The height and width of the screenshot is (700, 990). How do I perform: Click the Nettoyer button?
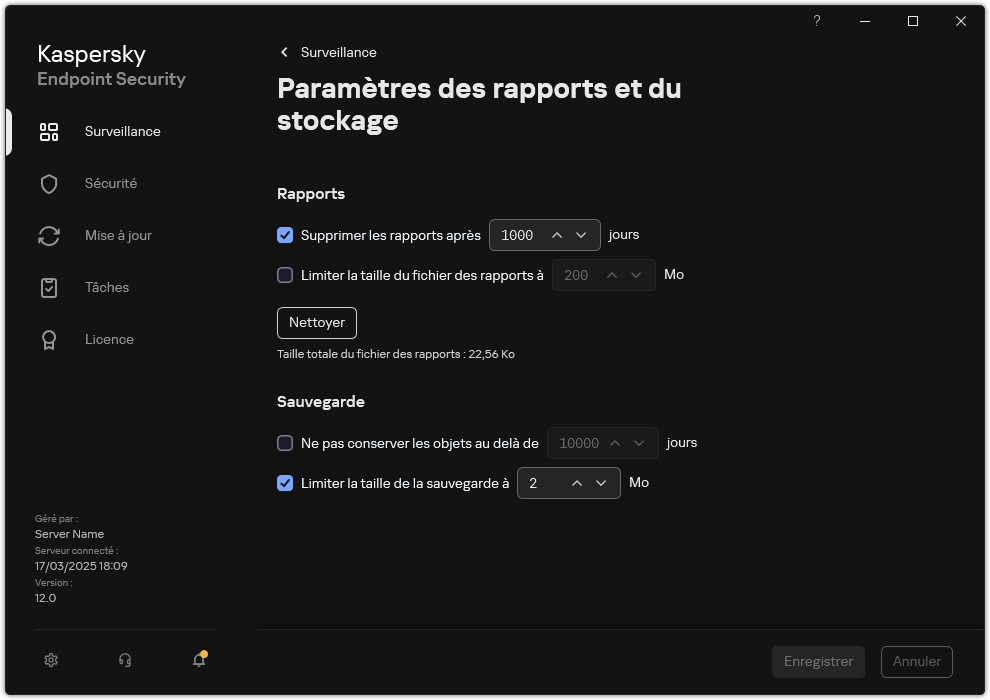(x=316, y=322)
